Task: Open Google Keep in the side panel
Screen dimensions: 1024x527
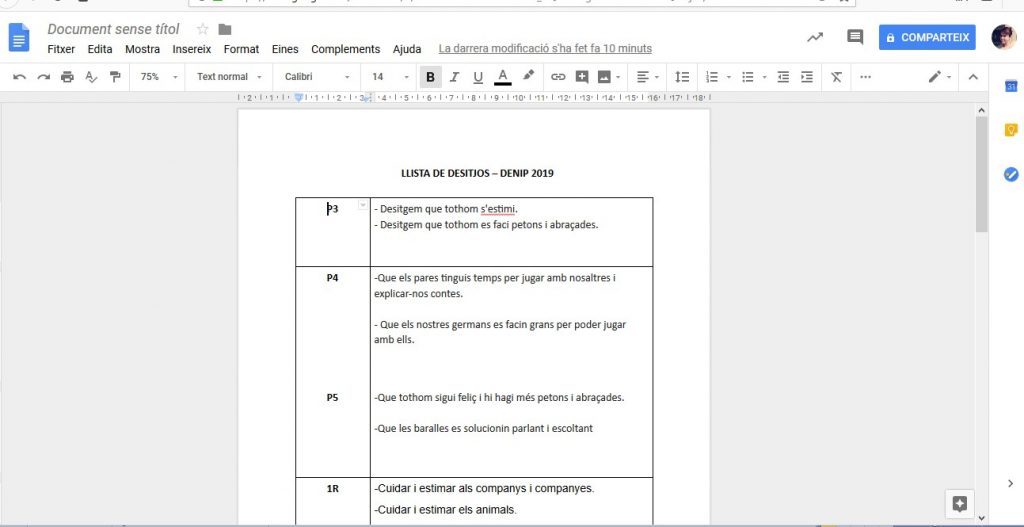Action: pyautogui.click(x=1010, y=130)
